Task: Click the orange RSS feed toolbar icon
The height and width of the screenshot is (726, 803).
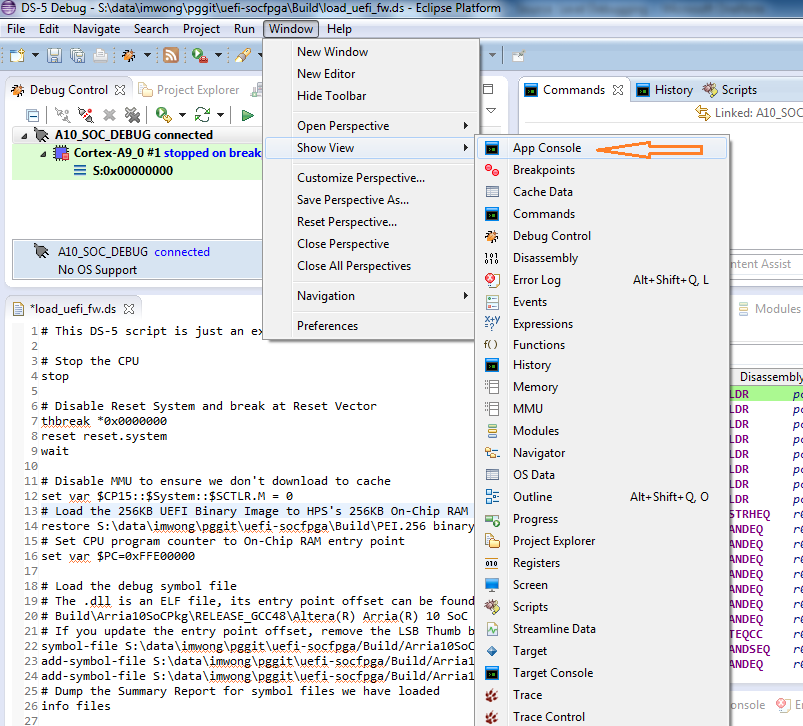Action: point(170,55)
